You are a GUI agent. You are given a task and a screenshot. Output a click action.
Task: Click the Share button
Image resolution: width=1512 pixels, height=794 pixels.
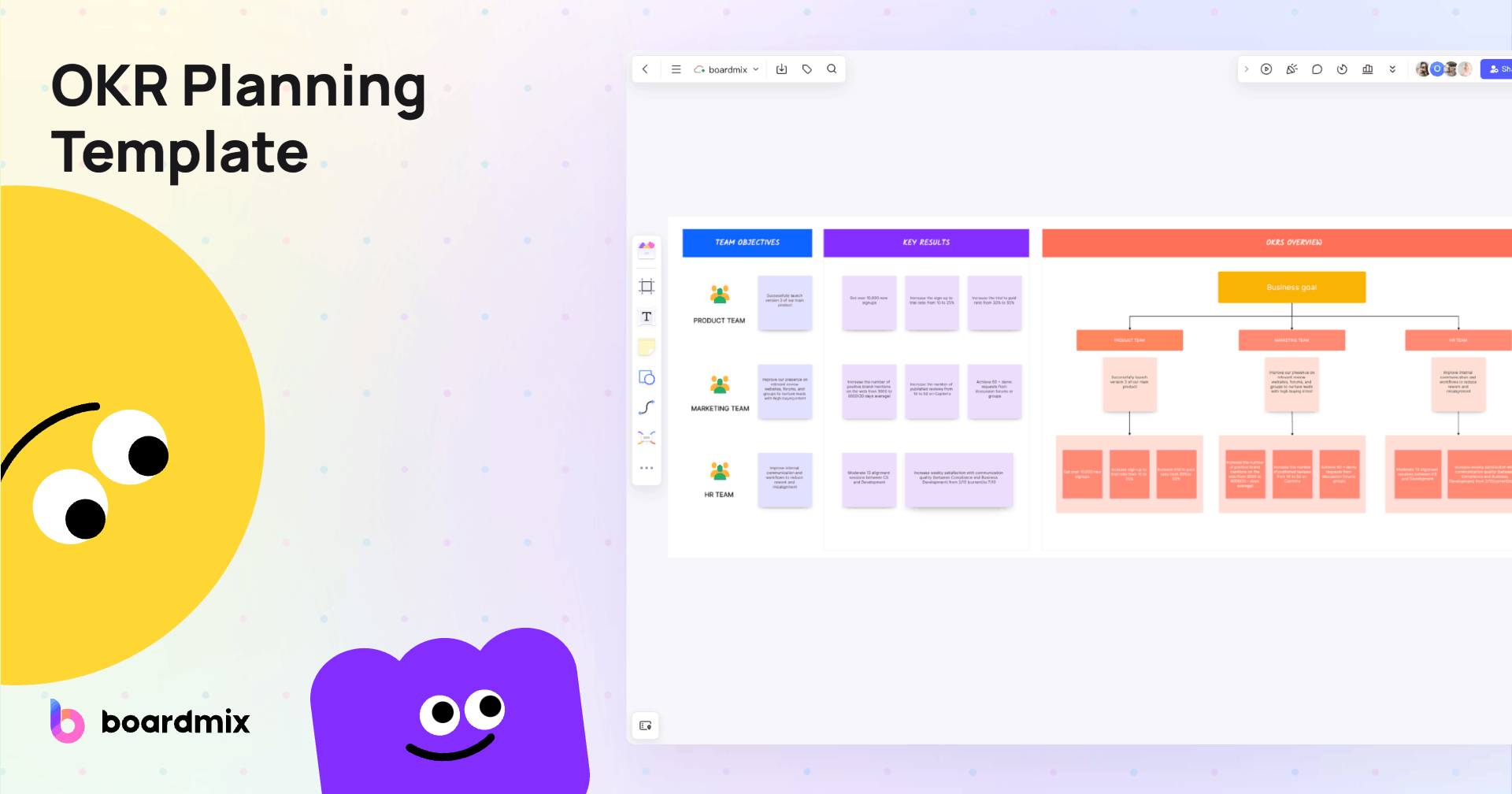tap(1496, 69)
